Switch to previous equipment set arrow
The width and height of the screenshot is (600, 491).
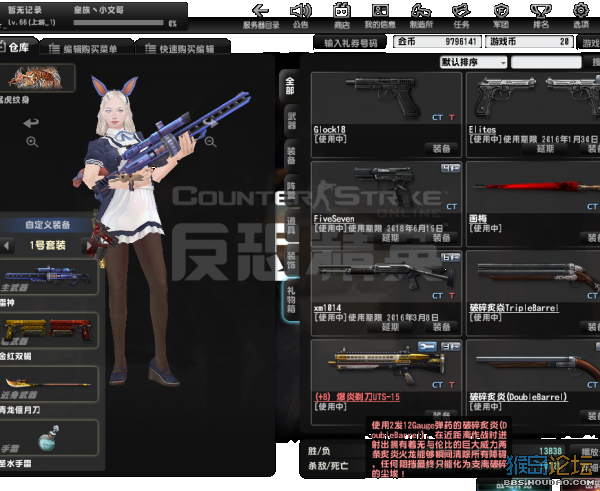pos(7,245)
